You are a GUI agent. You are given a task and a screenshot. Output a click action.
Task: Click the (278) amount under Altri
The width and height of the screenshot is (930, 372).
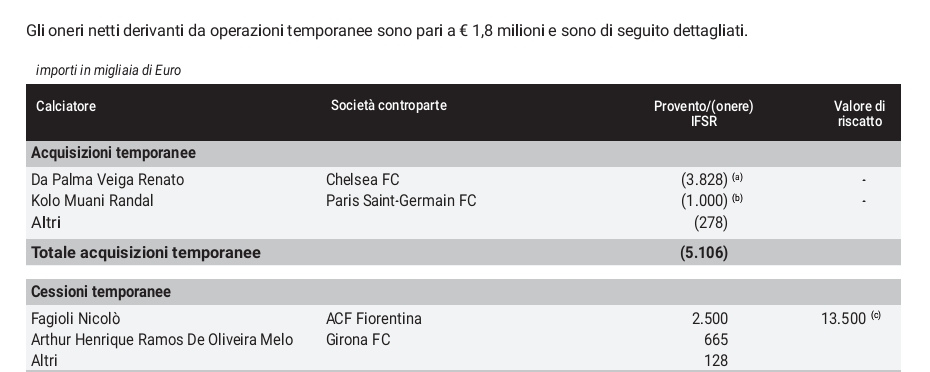click(x=711, y=223)
